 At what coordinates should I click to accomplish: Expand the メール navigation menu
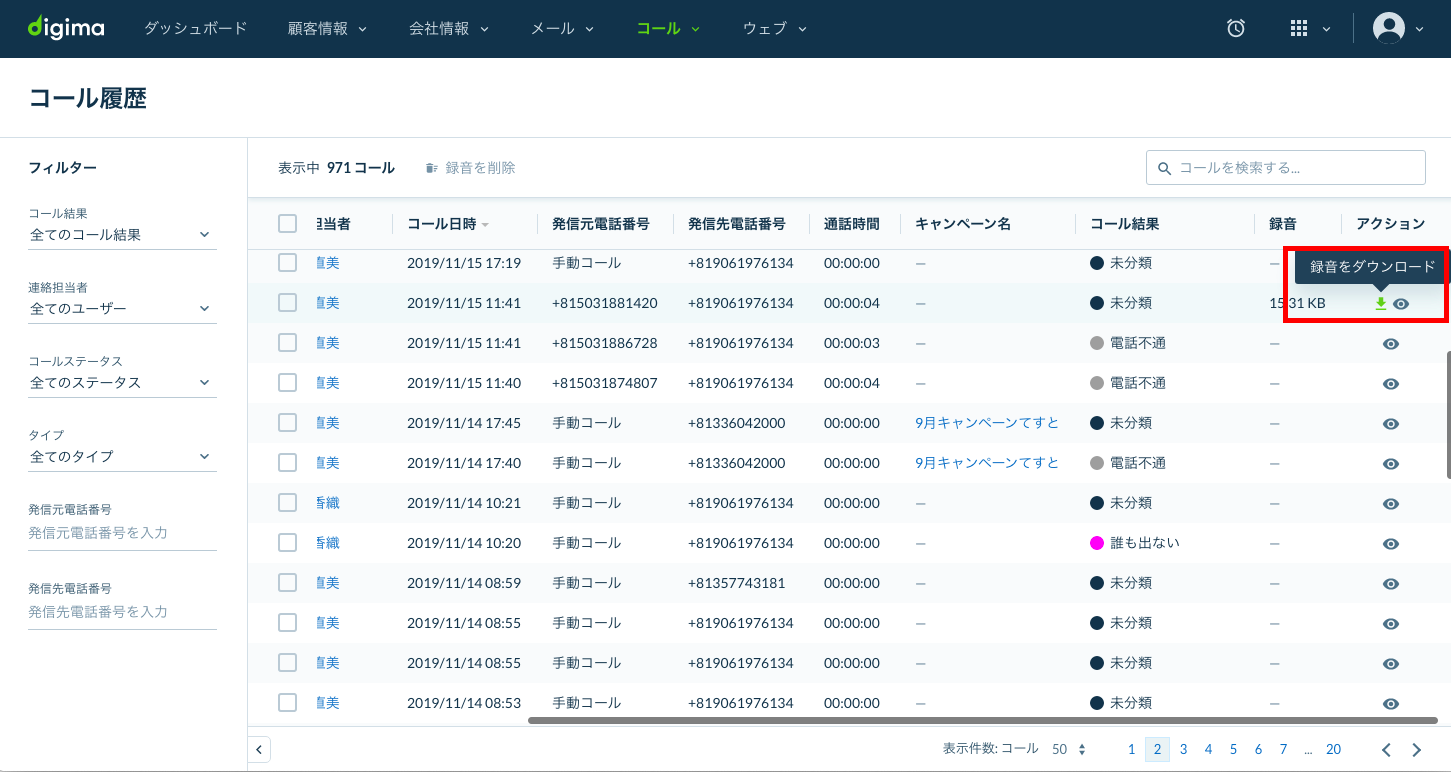click(562, 28)
